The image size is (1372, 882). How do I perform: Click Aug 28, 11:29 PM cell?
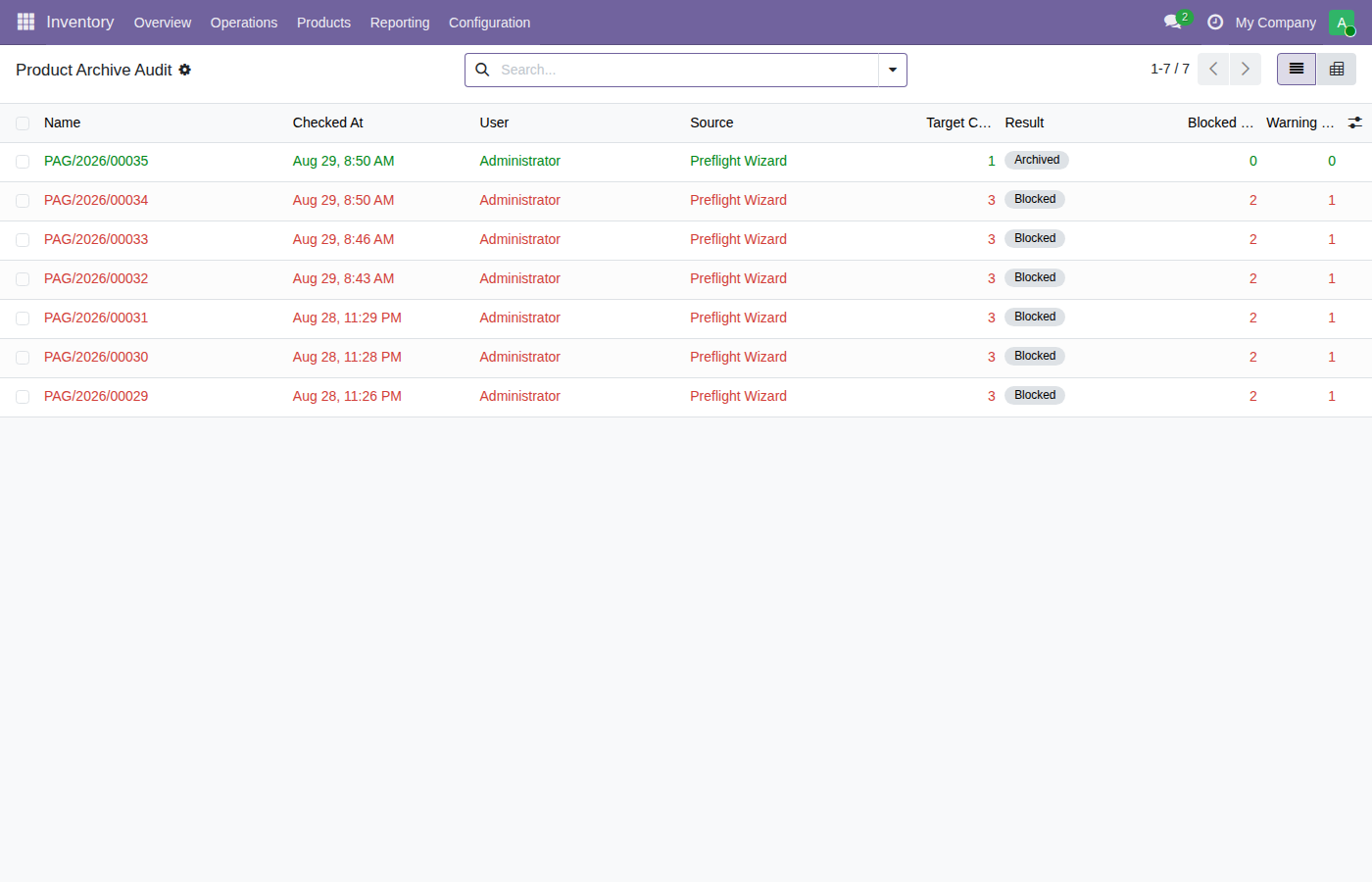coord(347,318)
